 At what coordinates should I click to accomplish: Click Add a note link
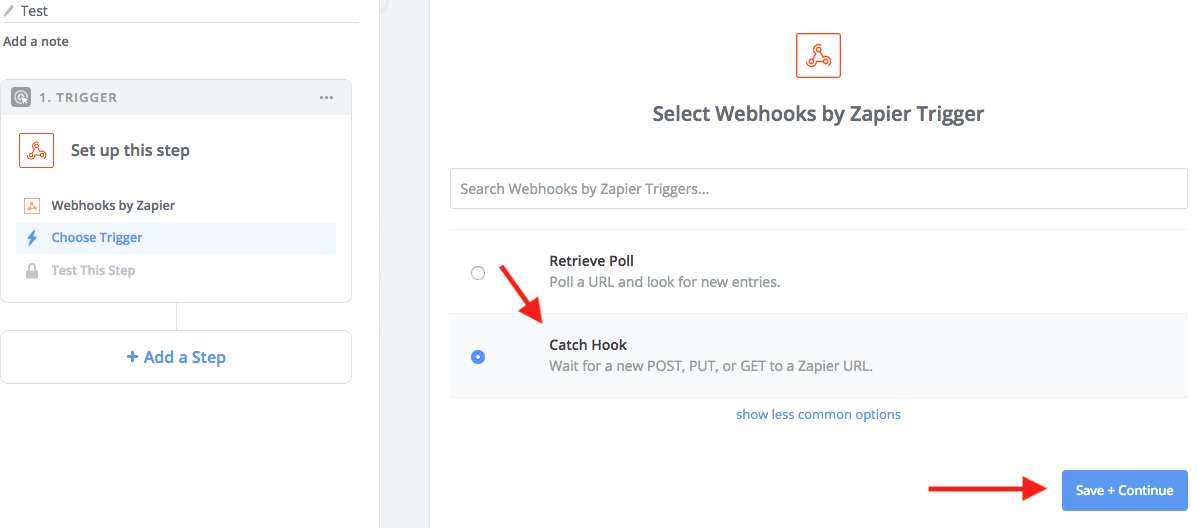pyautogui.click(x=36, y=41)
